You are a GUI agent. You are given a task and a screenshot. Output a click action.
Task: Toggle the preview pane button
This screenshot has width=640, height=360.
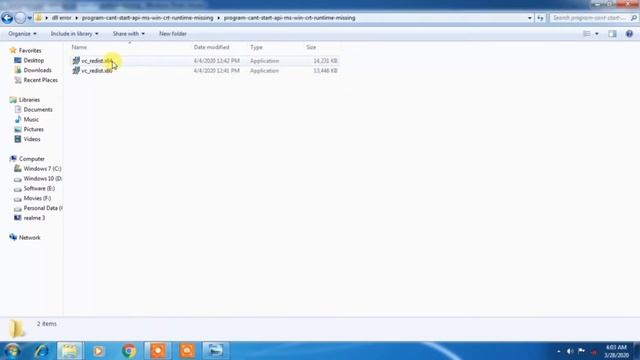[612, 34]
